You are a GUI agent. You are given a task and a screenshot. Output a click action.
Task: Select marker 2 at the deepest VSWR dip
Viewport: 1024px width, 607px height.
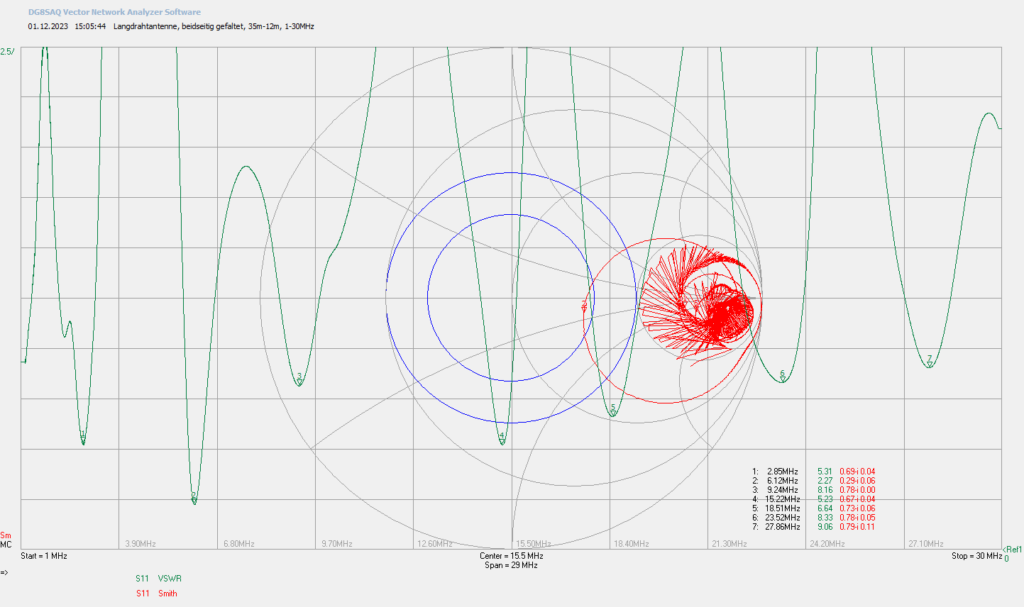click(x=194, y=497)
